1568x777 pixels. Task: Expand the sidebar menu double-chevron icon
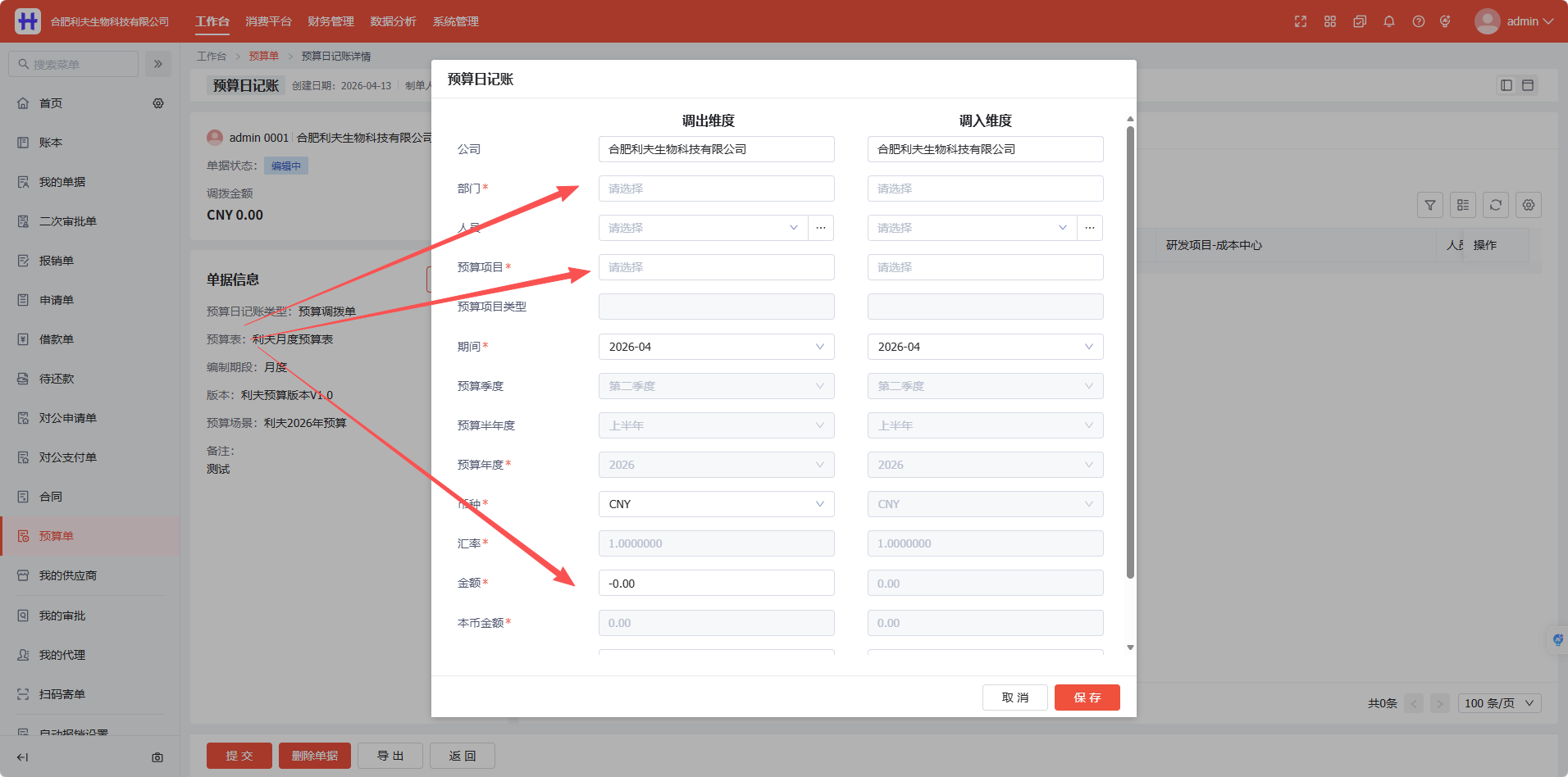pos(158,64)
